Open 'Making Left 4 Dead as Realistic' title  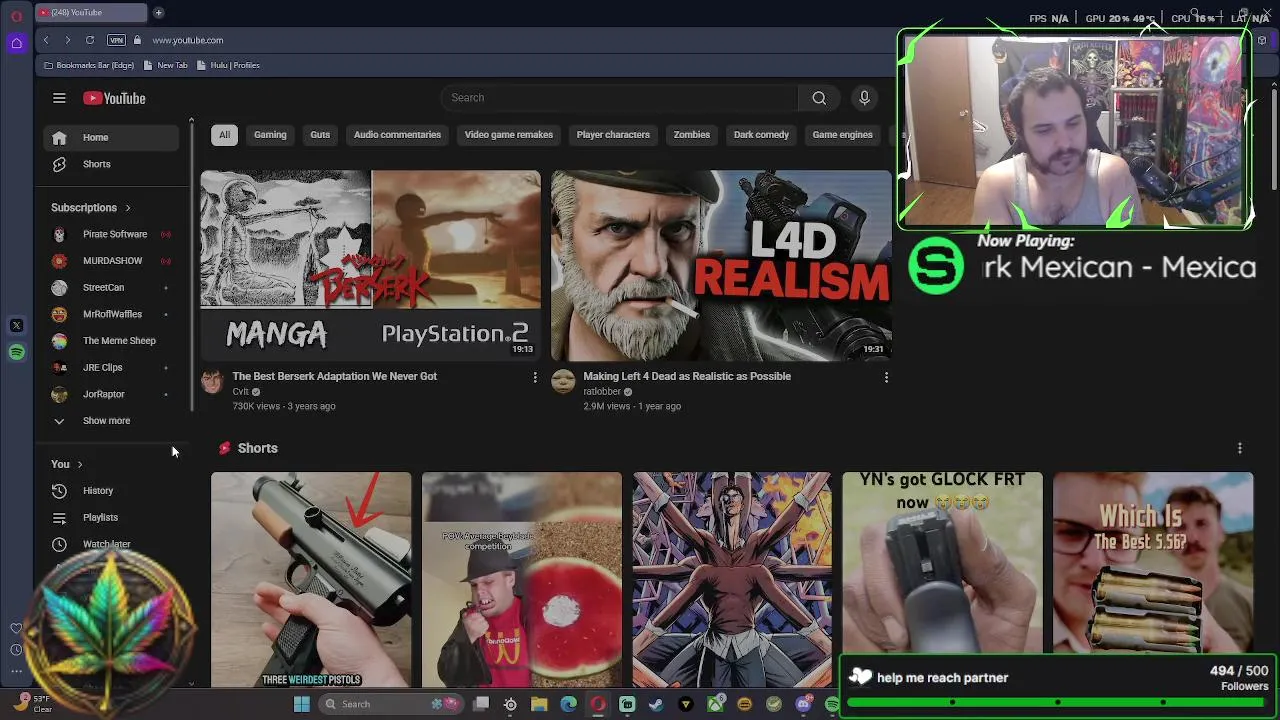(x=687, y=376)
